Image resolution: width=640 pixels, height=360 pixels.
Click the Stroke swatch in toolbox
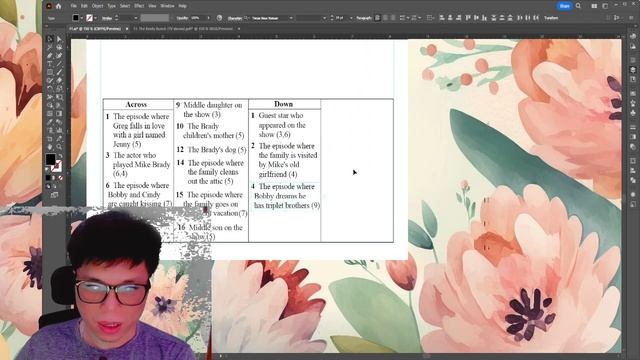click(57, 166)
